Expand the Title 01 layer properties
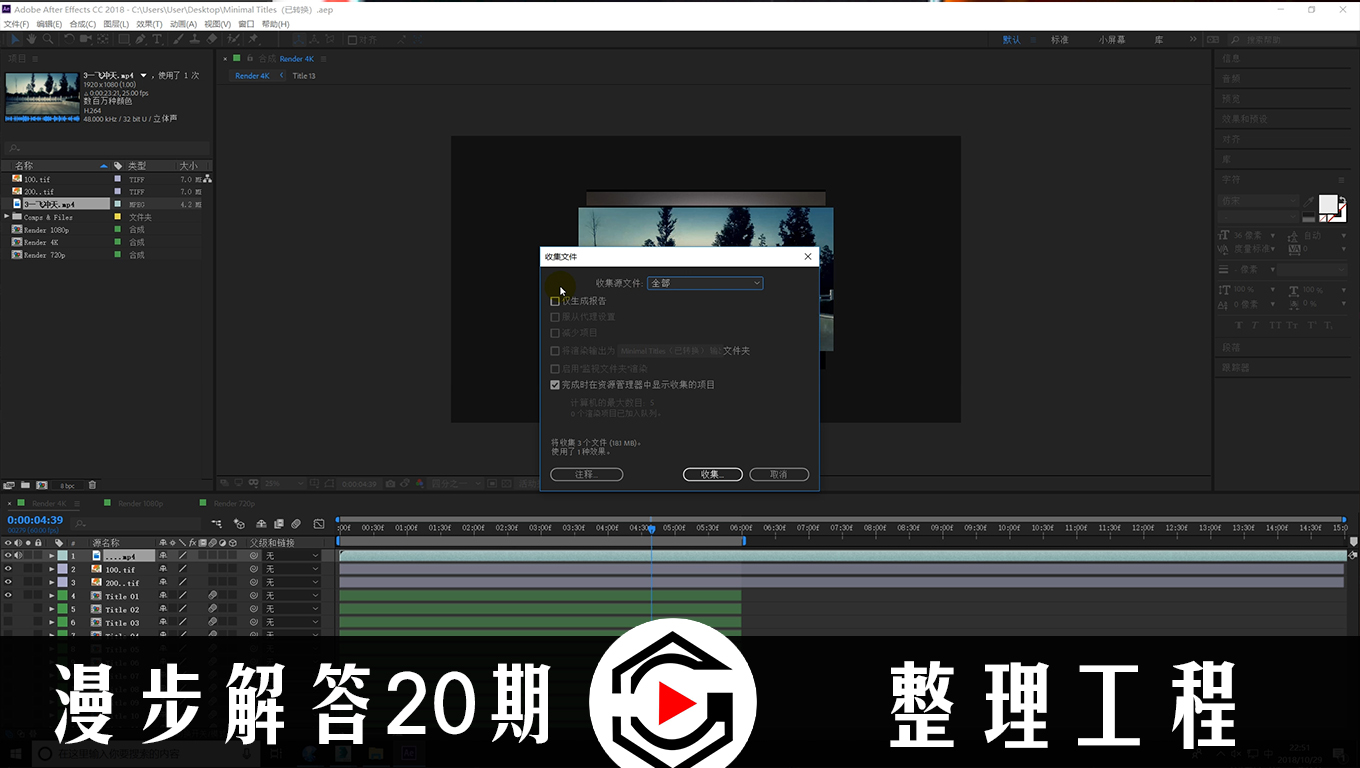The height and width of the screenshot is (768, 1360). pos(52,596)
